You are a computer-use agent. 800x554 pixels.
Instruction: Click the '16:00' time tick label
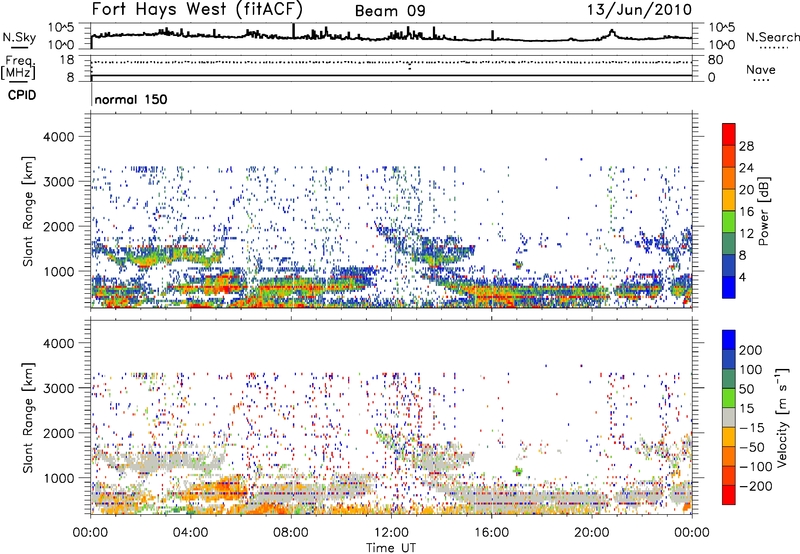point(492,533)
